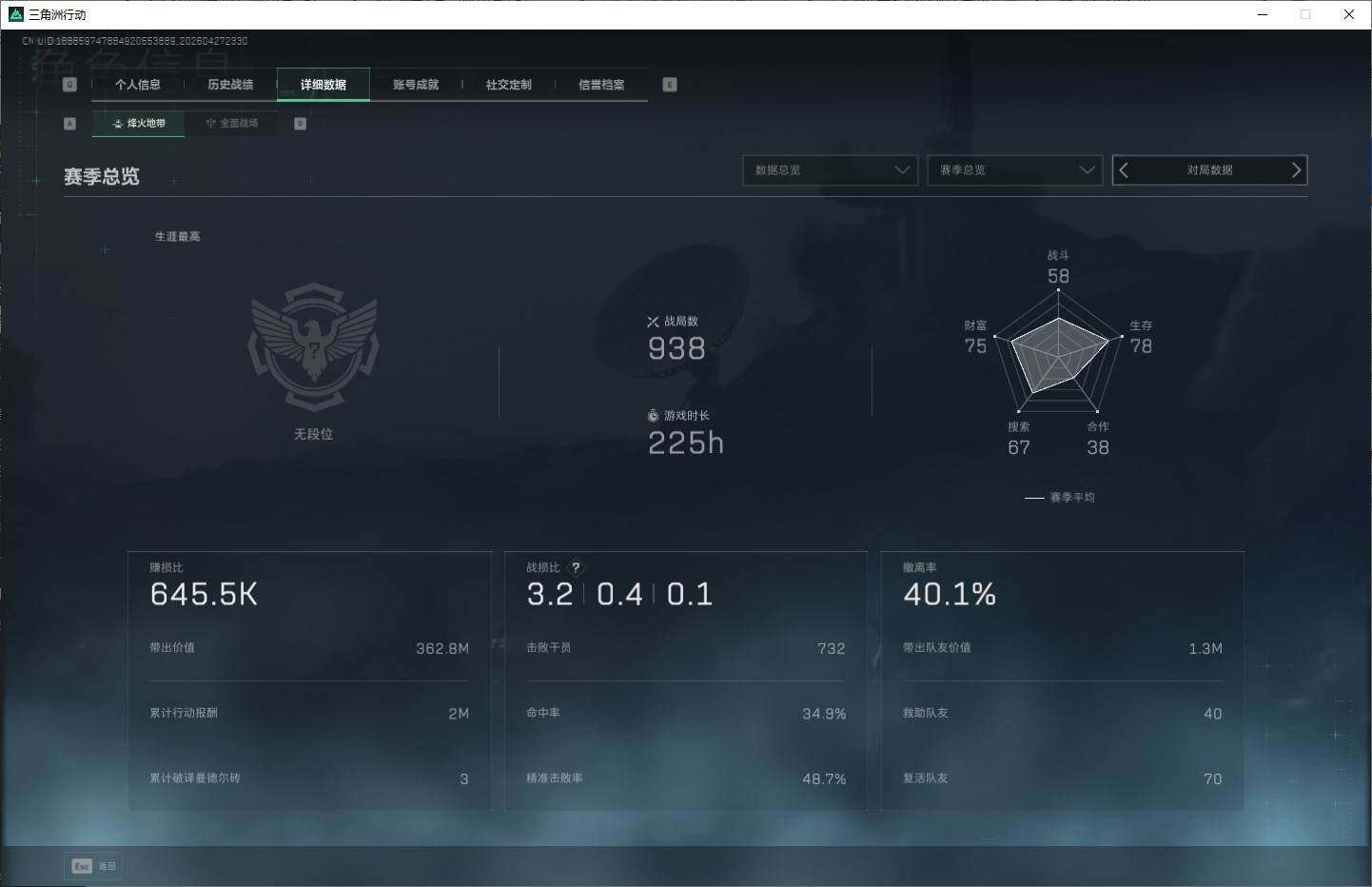Viewport: 1372px width, 887px height.
Task: Click the 战损比 value 3.2
Action: pyautogui.click(x=550, y=595)
